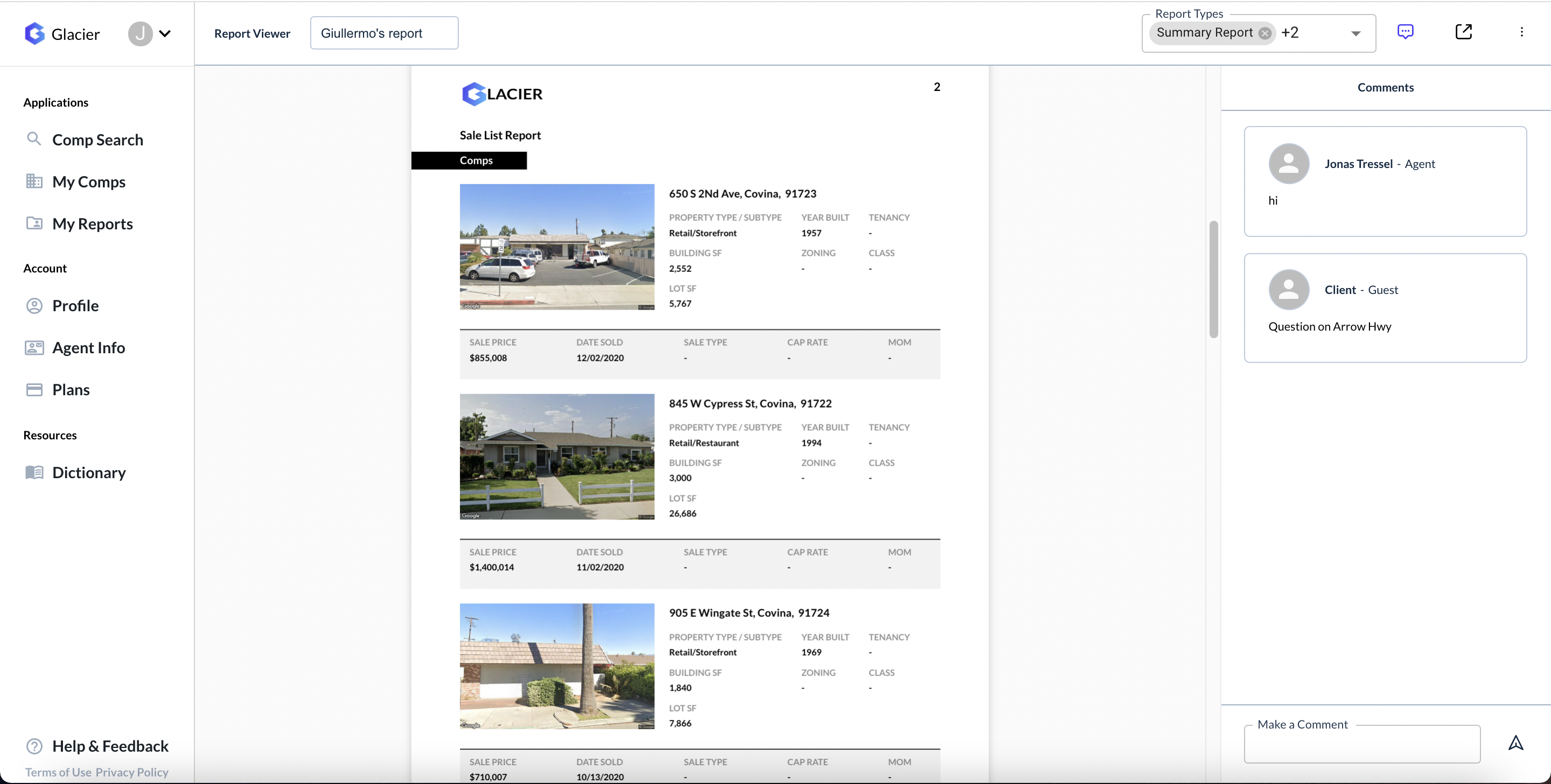Open the Dictionary resource
This screenshot has width=1551, height=784.
pyautogui.click(x=88, y=472)
